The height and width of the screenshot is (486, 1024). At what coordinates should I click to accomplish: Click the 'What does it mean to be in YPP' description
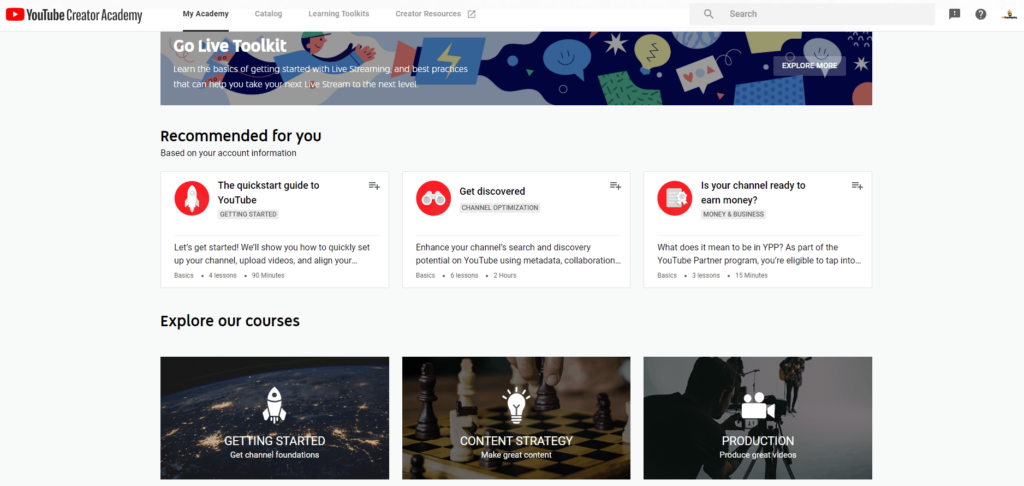click(x=760, y=254)
